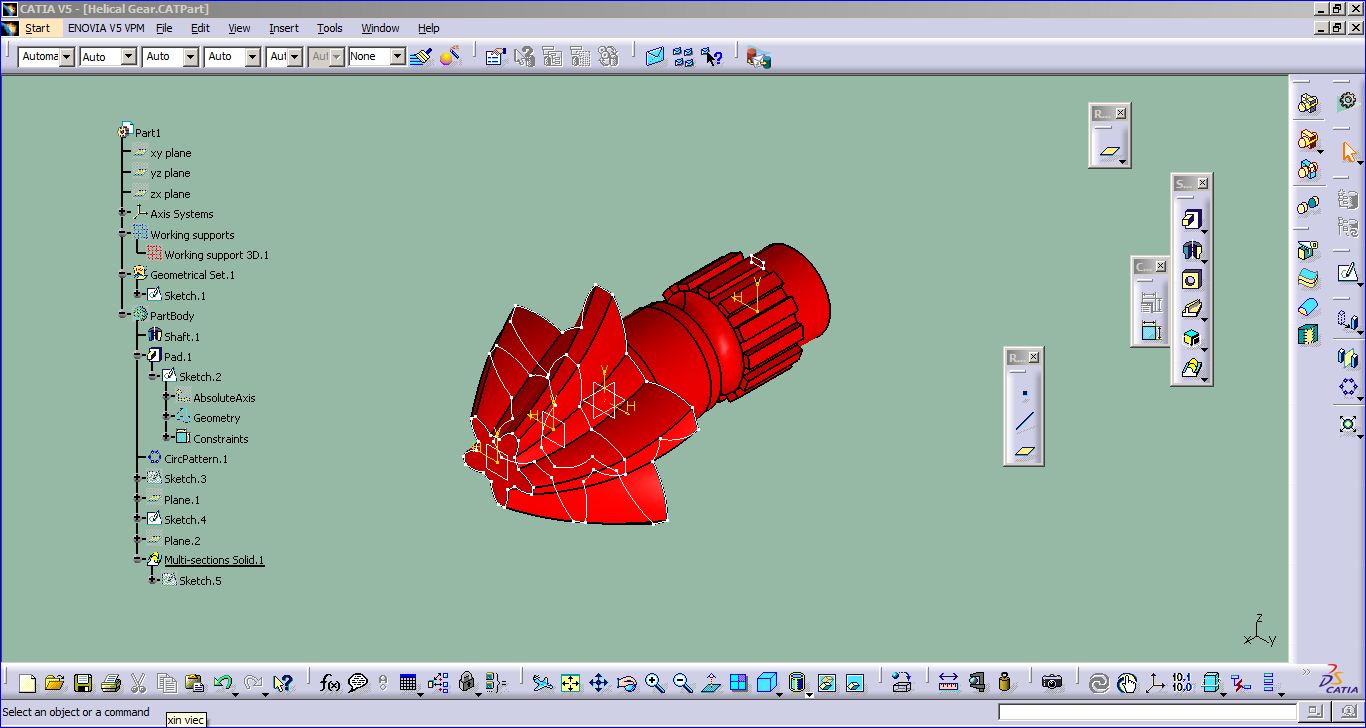The height and width of the screenshot is (728, 1366).
Task: Click the Sketcher icon on right toolbar
Action: [1348, 272]
